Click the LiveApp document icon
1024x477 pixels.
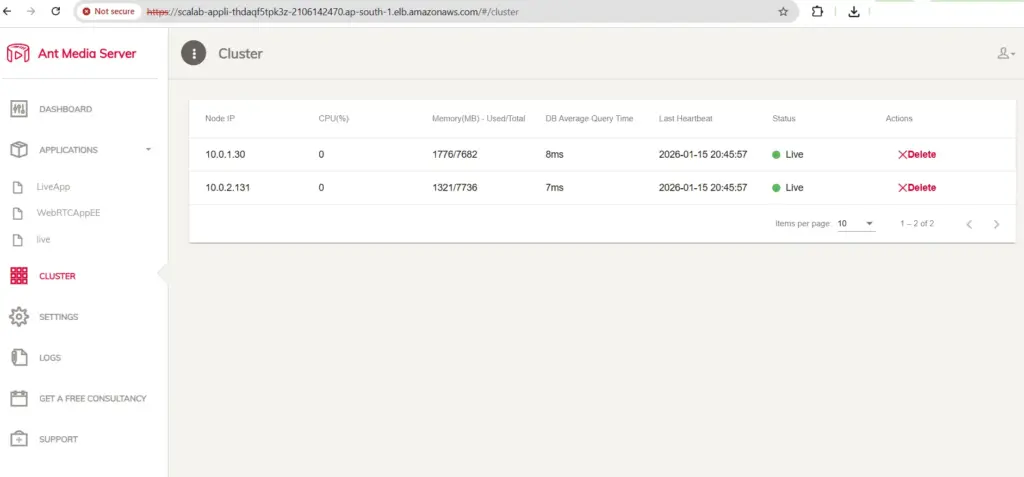point(18,188)
